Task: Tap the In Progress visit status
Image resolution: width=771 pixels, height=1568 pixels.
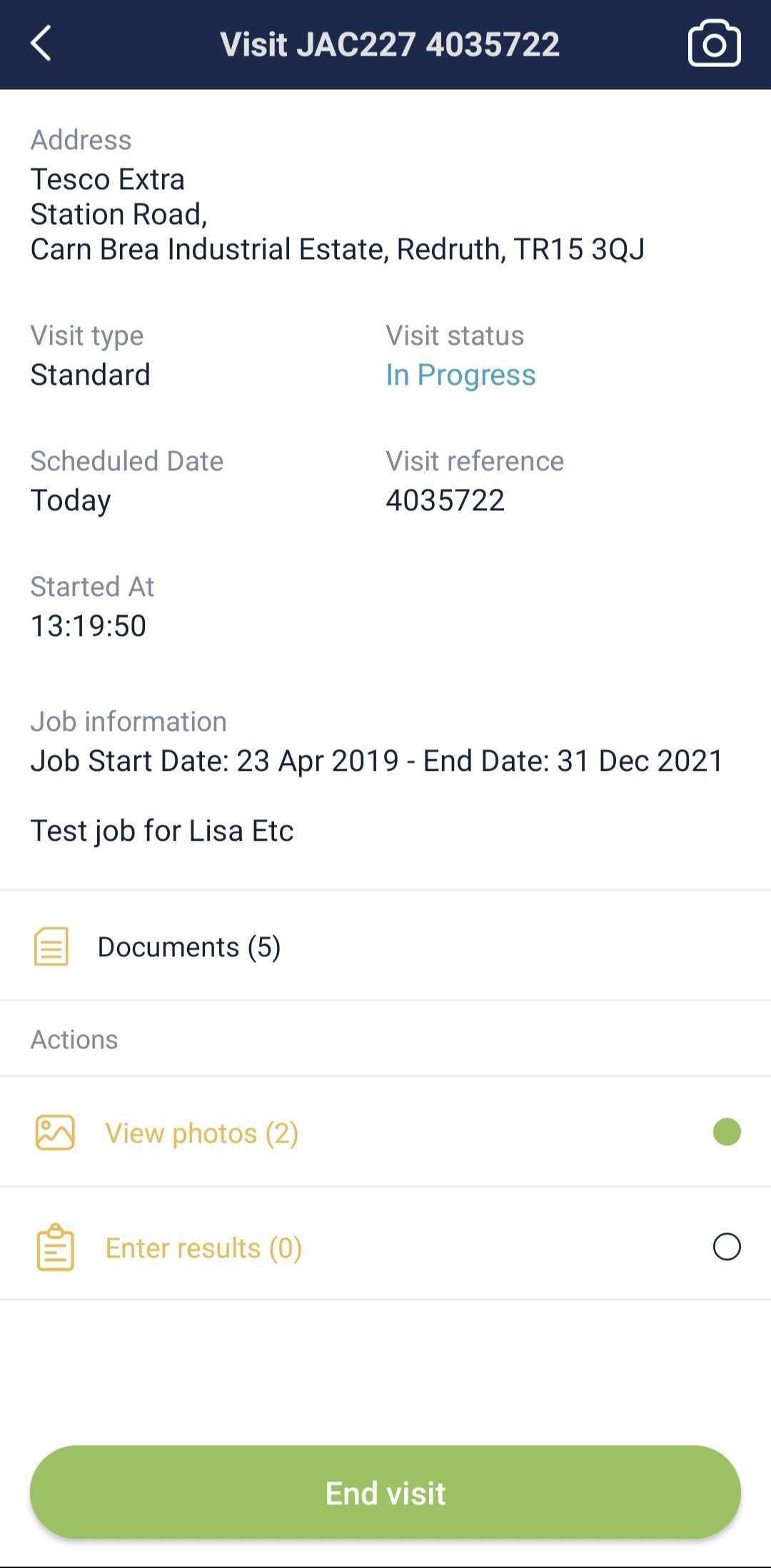Action: 460,375
